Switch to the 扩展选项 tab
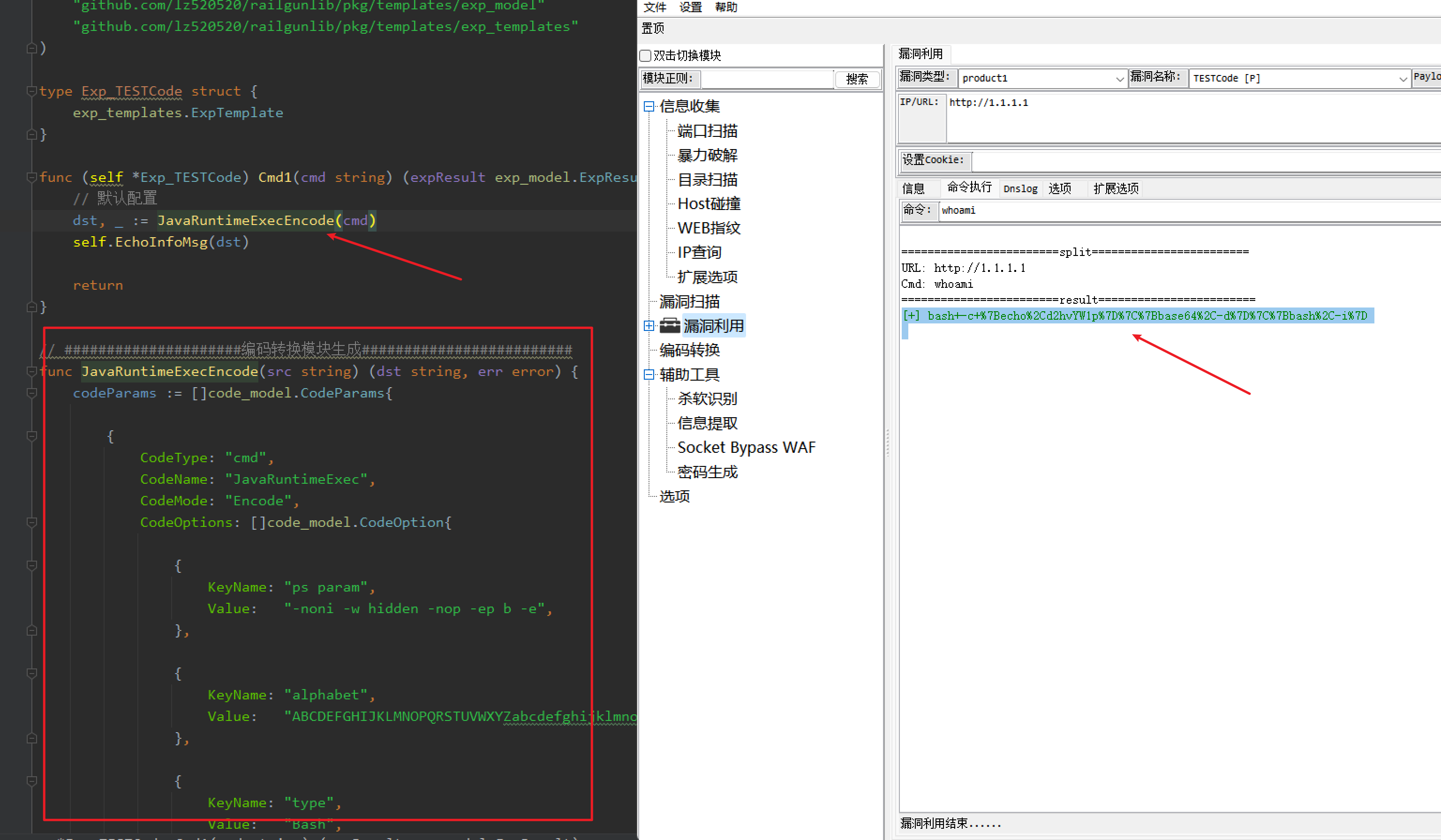Image resolution: width=1441 pixels, height=840 pixels. pos(1115,188)
